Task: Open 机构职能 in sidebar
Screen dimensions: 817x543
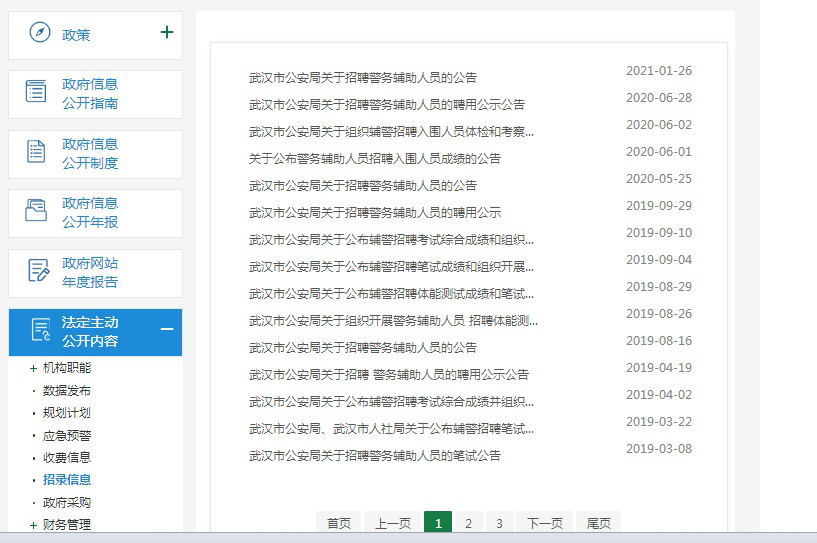Action: [67, 368]
